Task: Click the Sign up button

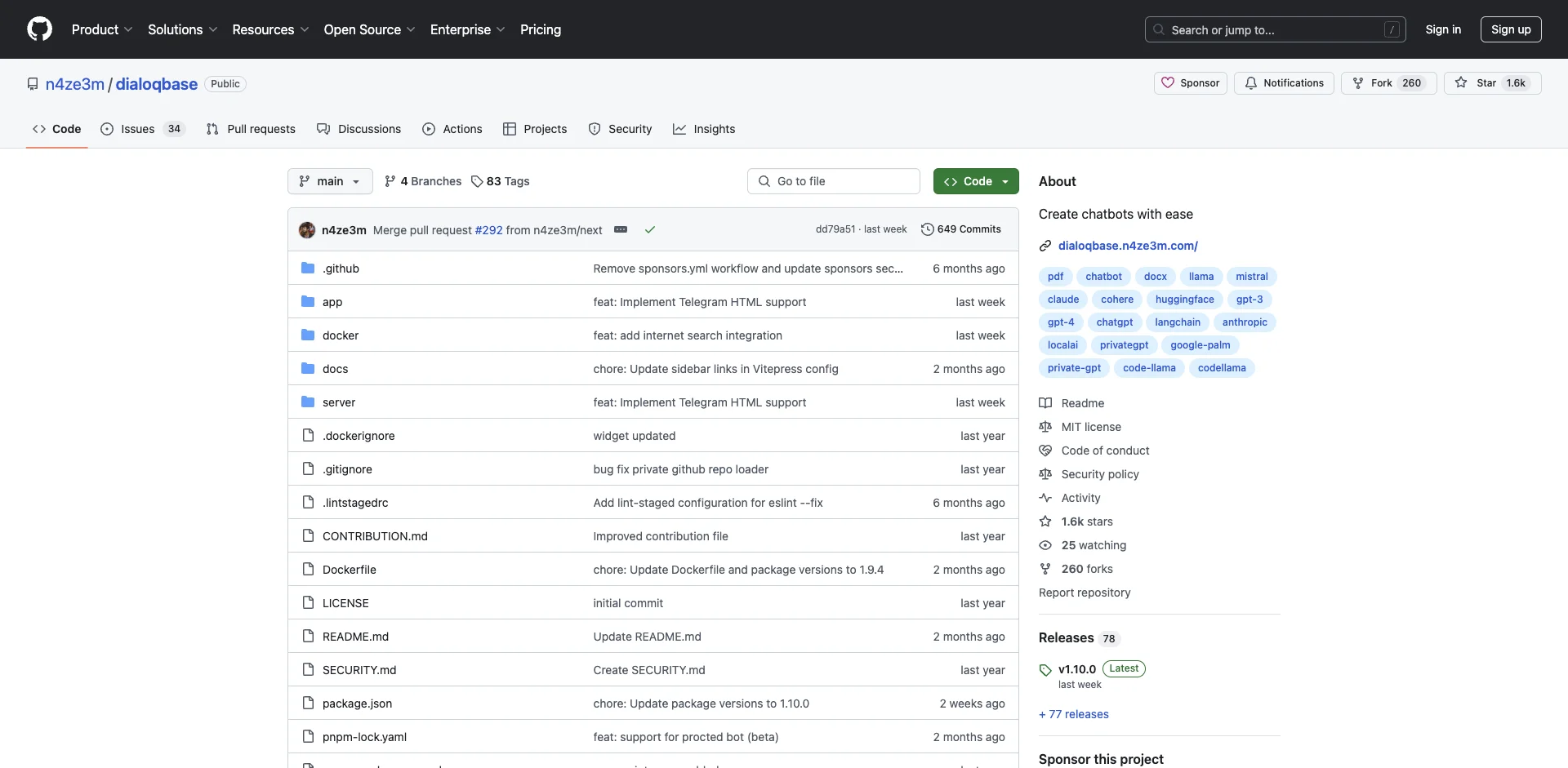Action: [1511, 29]
